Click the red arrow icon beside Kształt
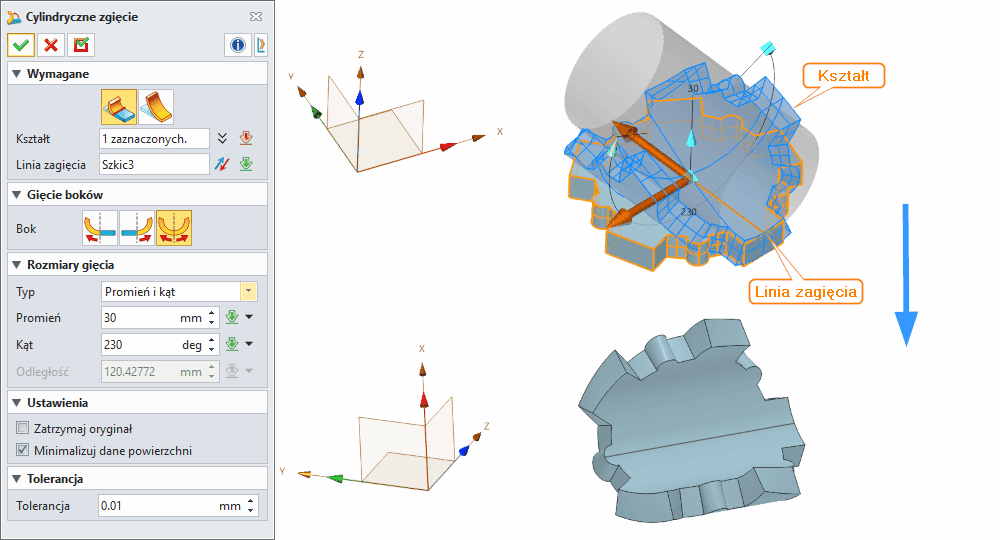Viewport: 1000px width, 540px height. (x=246, y=138)
